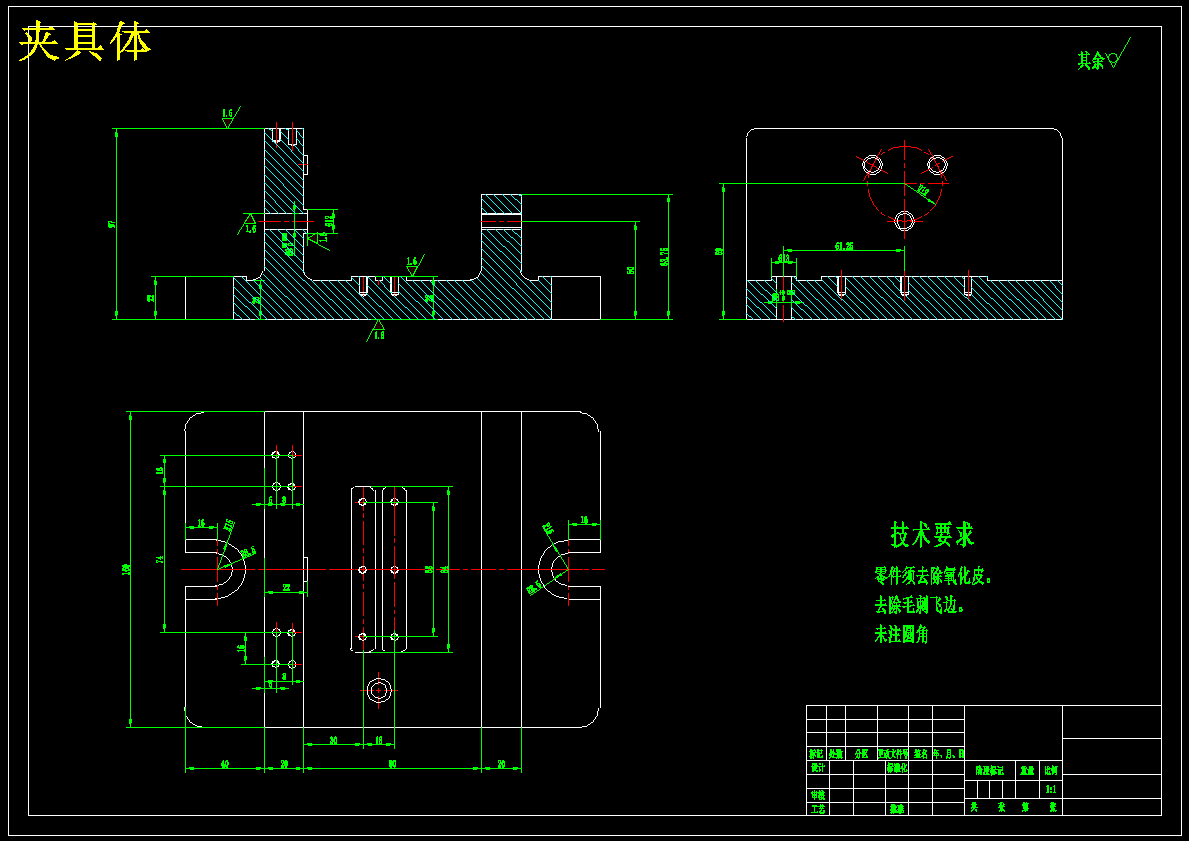
Task: Select the 批准 title block label
Action: [x=896, y=809]
